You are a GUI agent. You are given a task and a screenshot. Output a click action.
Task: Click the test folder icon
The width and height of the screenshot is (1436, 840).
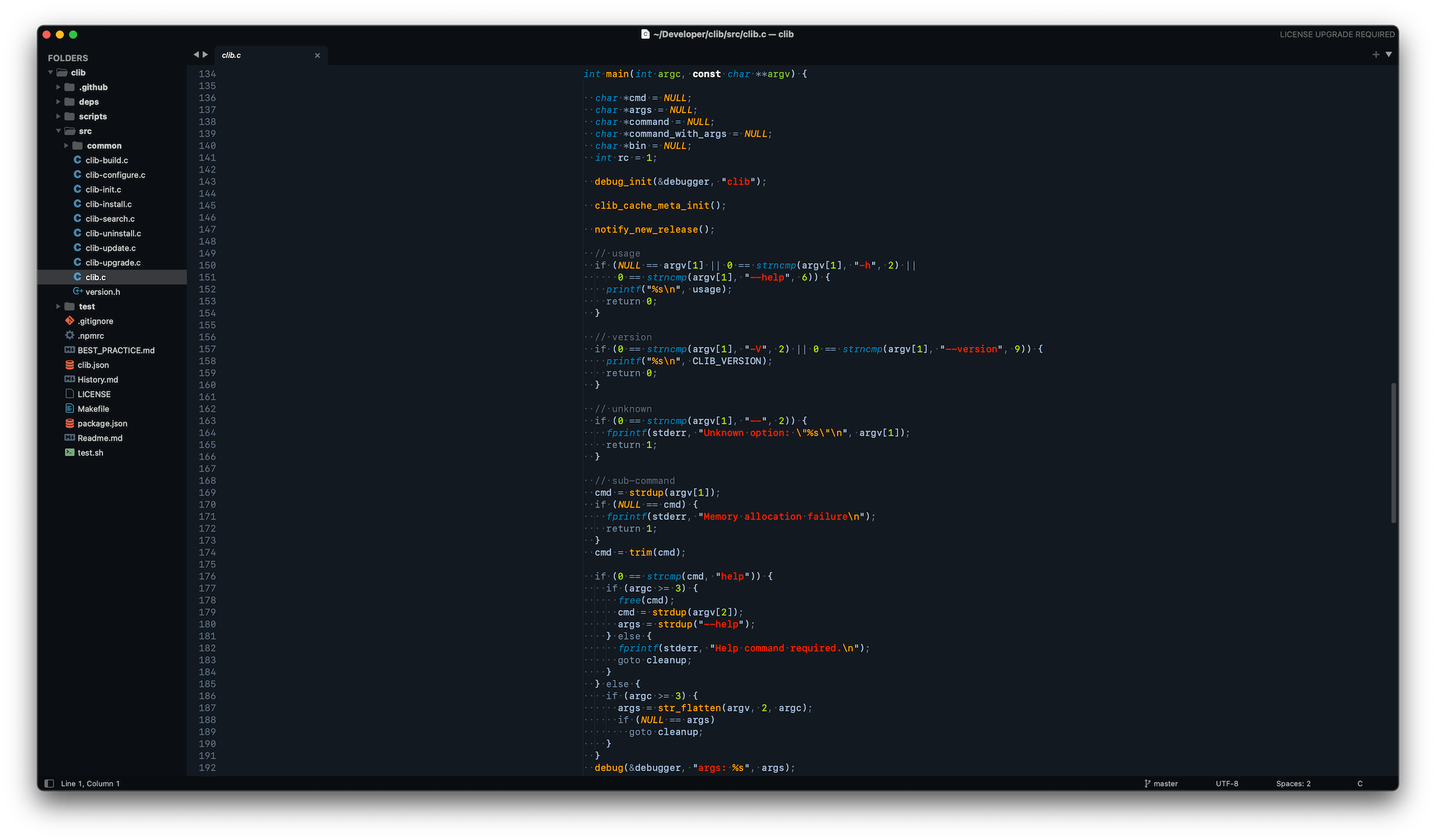click(x=69, y=306)
